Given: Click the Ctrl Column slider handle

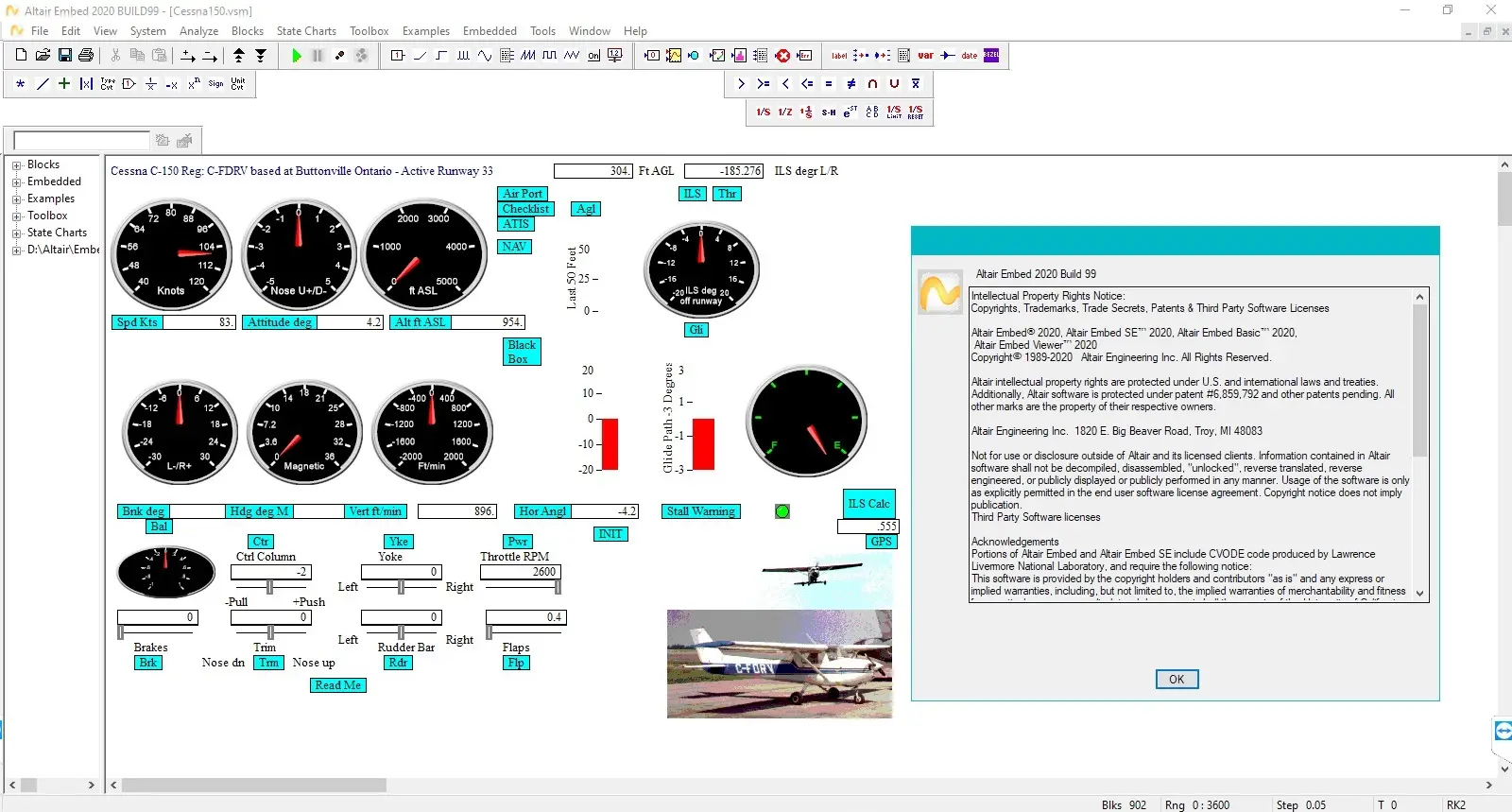Looking at the screenshot, I should pyautogui.click(x=270, y=587).
